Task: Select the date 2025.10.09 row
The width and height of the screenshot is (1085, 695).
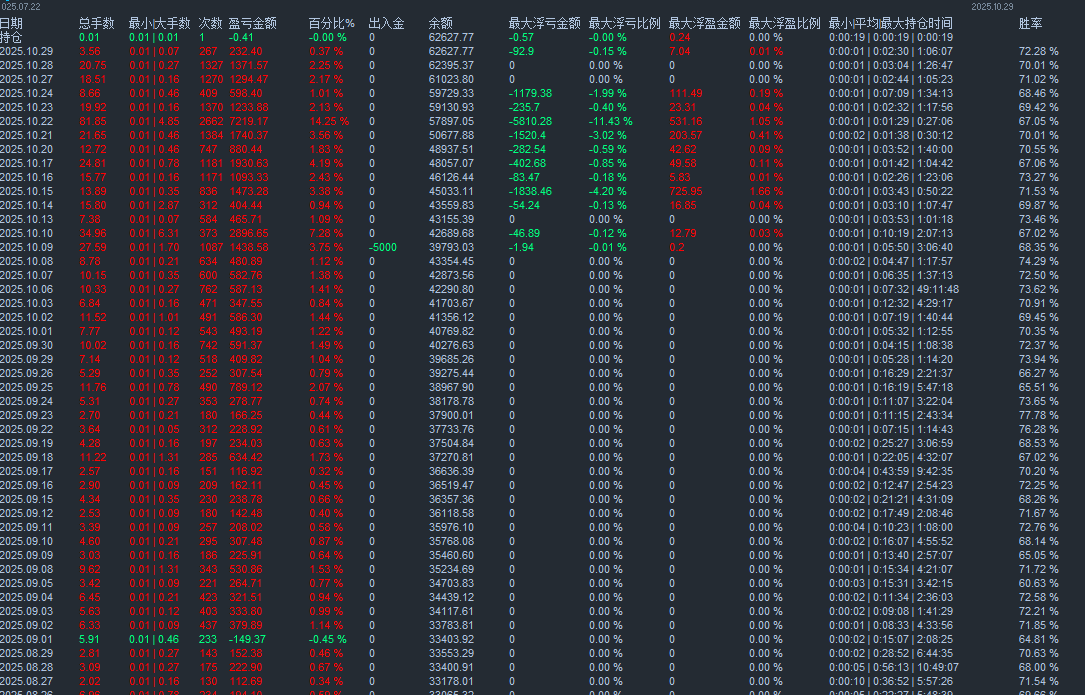Action: [x=26, y=247]
